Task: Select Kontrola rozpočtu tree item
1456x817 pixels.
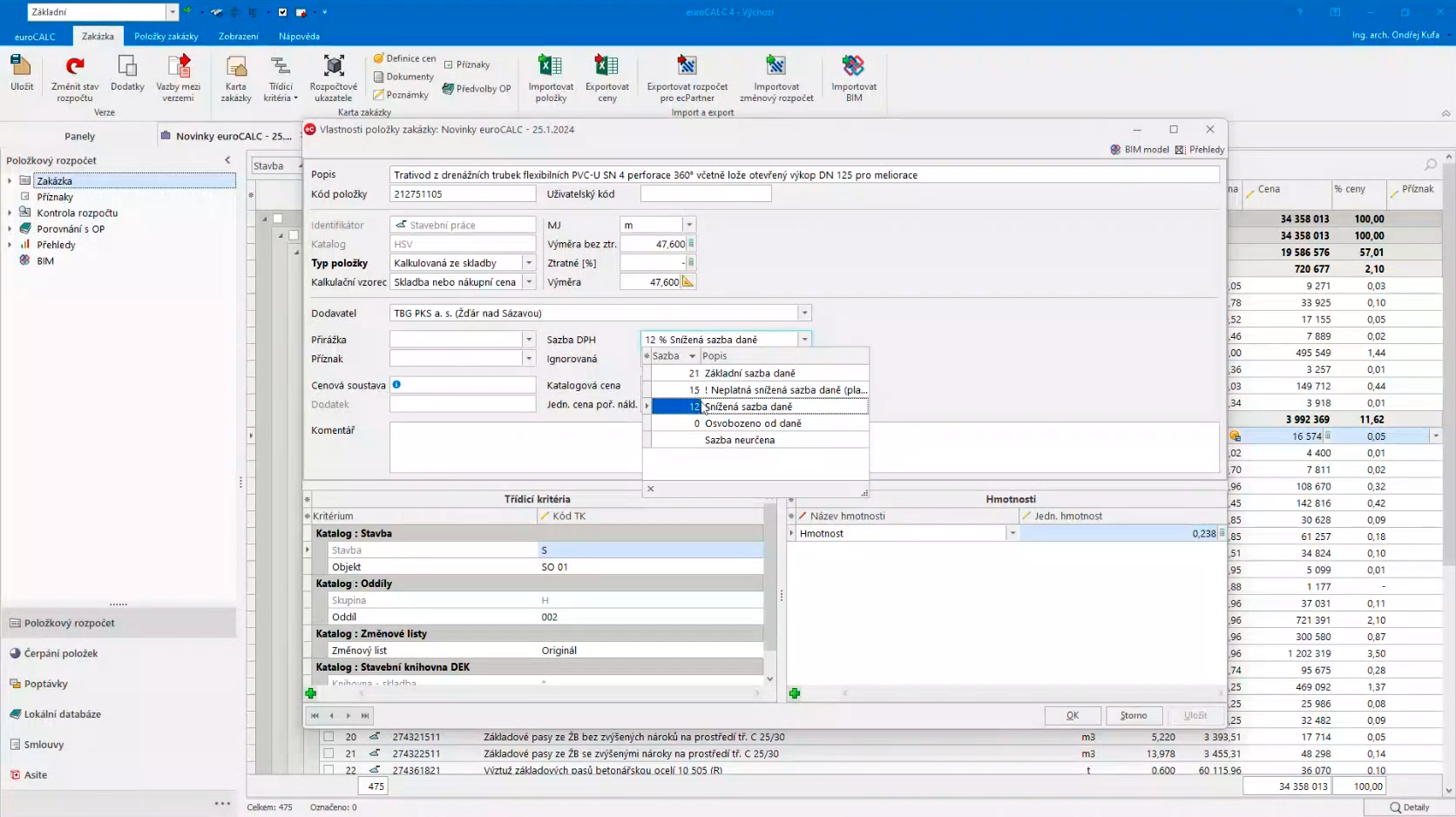Action: tap(77, 213)
